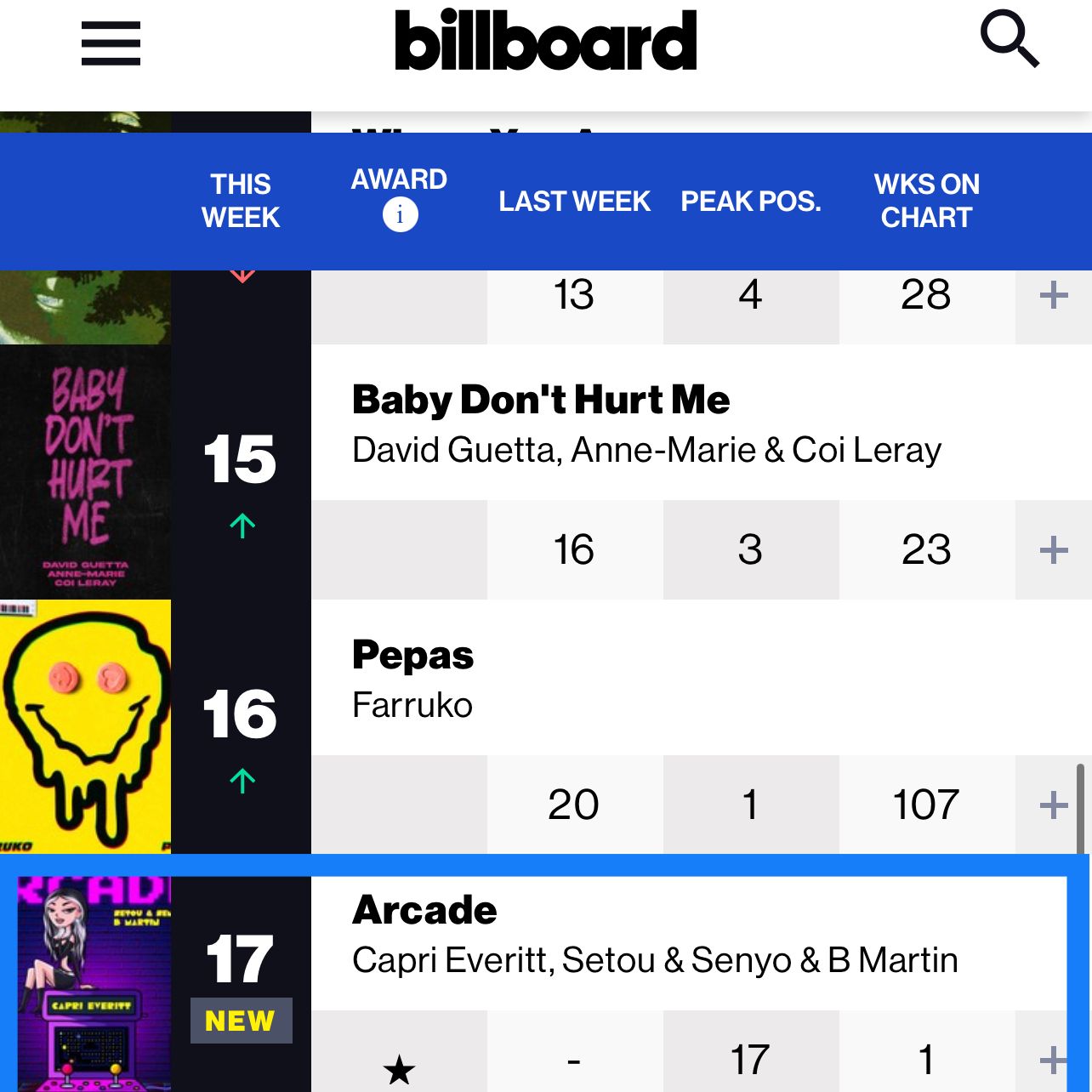Open the Arcade song title
The height and width of the screenshot is (1092, 1092).
point(424,910)
